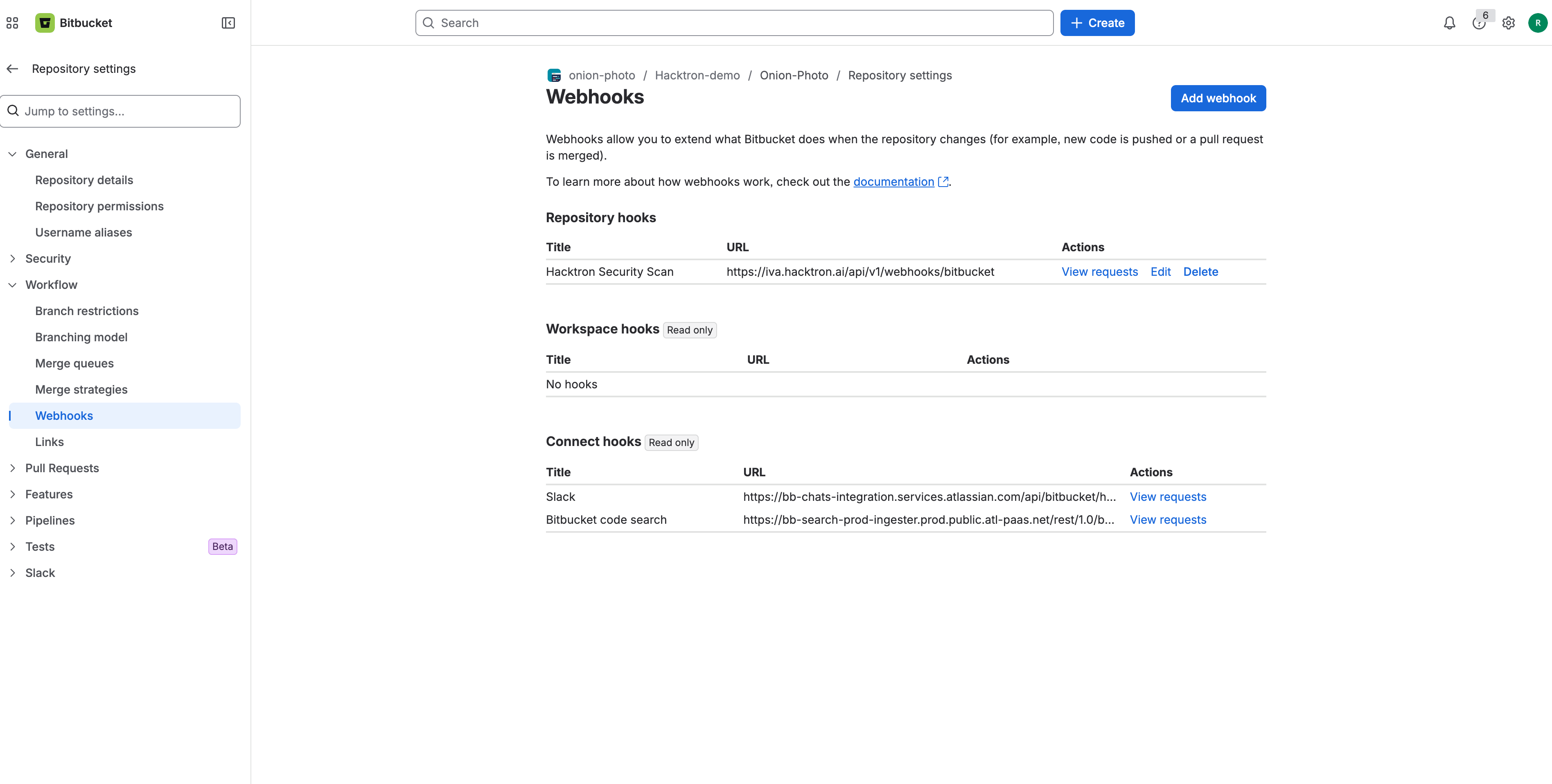Open Branching model settings
Viewport: 1552px width, 784px height.
[x=81, y=337]
